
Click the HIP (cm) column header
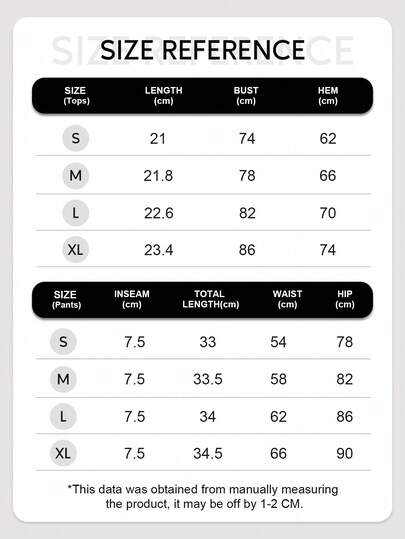coord(344,299)
